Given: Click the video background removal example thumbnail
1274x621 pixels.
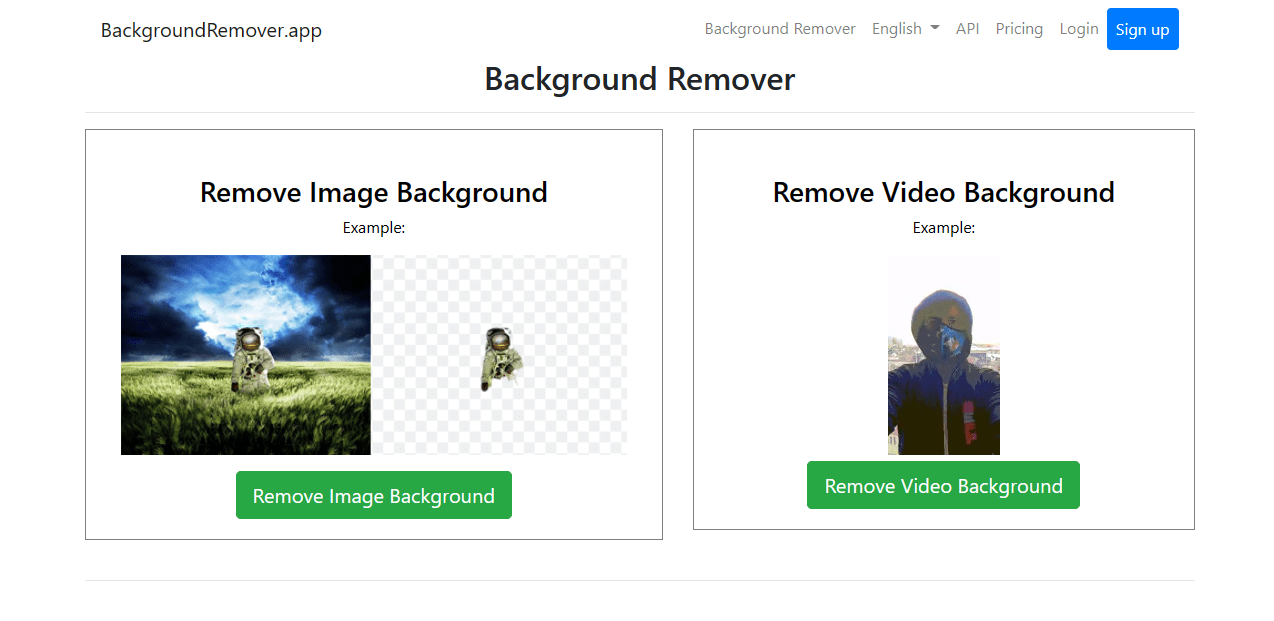Looking at the screenshot, I should pos(943,355).
